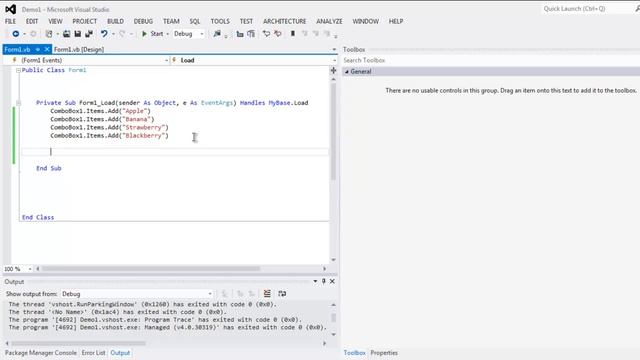Open the active documents list dropdown arrow
Screen dimensions: 640x360
click(334, 49)
